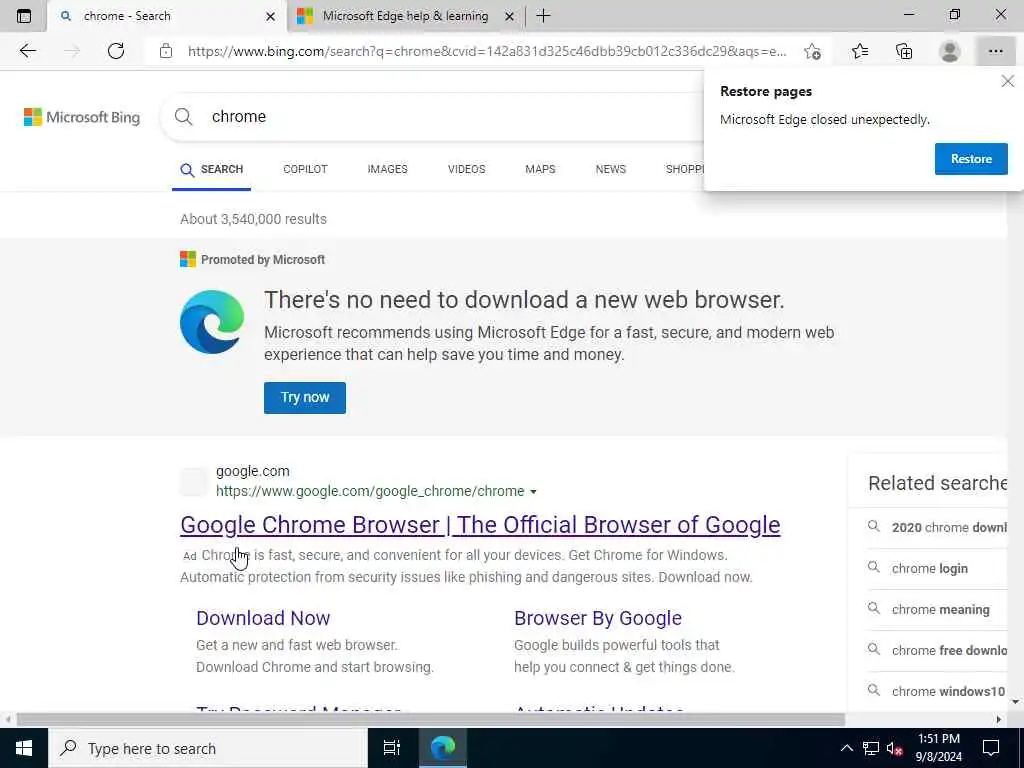
Task: Open the Collections icon
Action: pyautogui.click(x=904, y=51)
